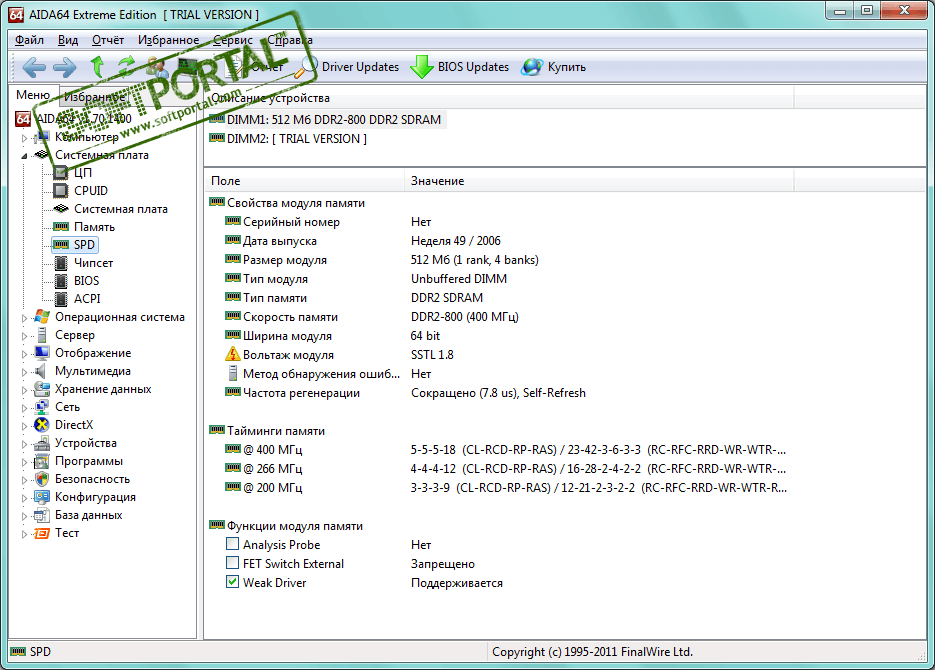Viewport: 935px width, 670px height.
Task: Click the Хранение данных drive icon
Action: (x=42, y=389)
